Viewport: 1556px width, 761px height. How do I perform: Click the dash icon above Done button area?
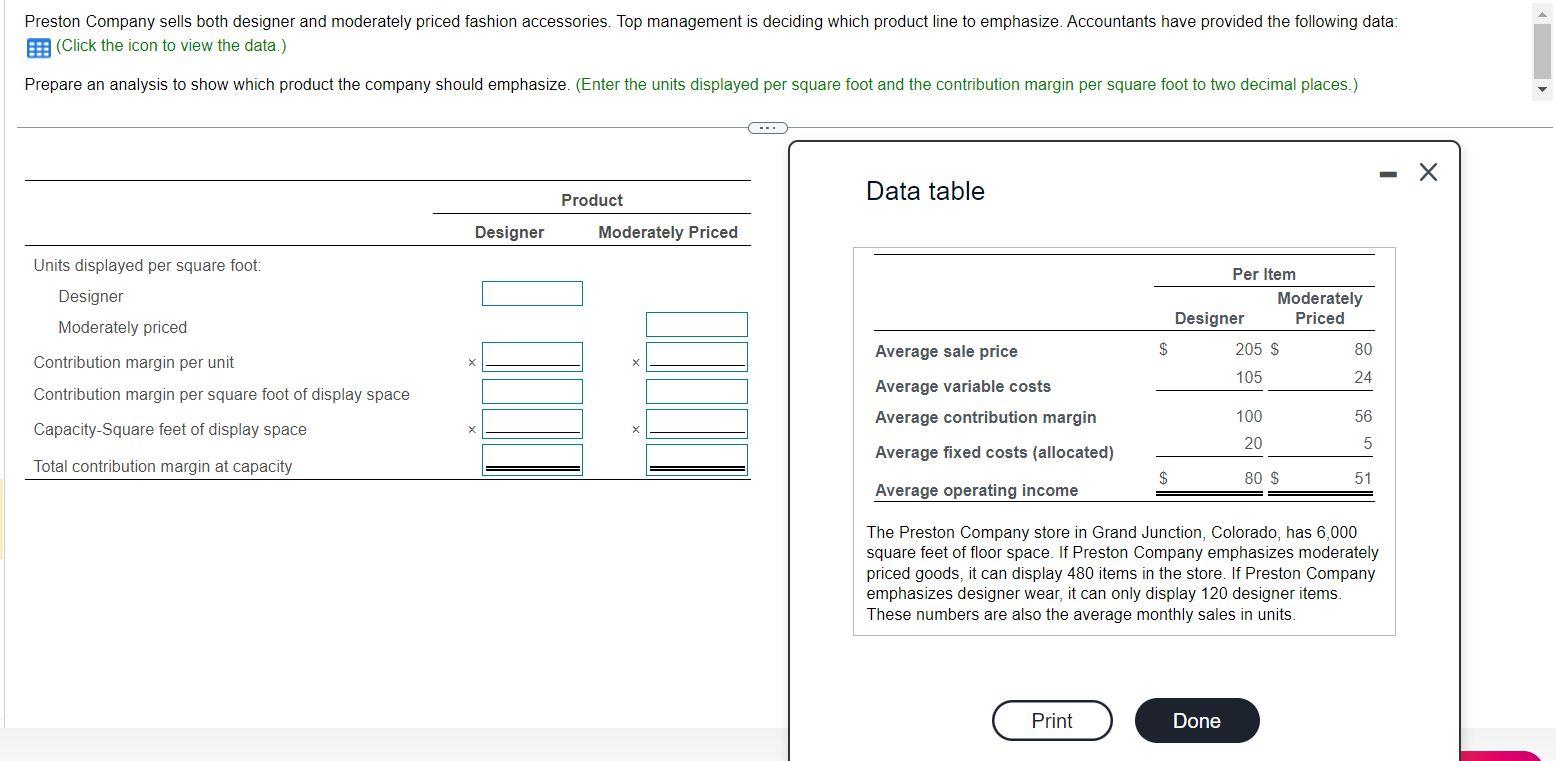click(1388, 172)
